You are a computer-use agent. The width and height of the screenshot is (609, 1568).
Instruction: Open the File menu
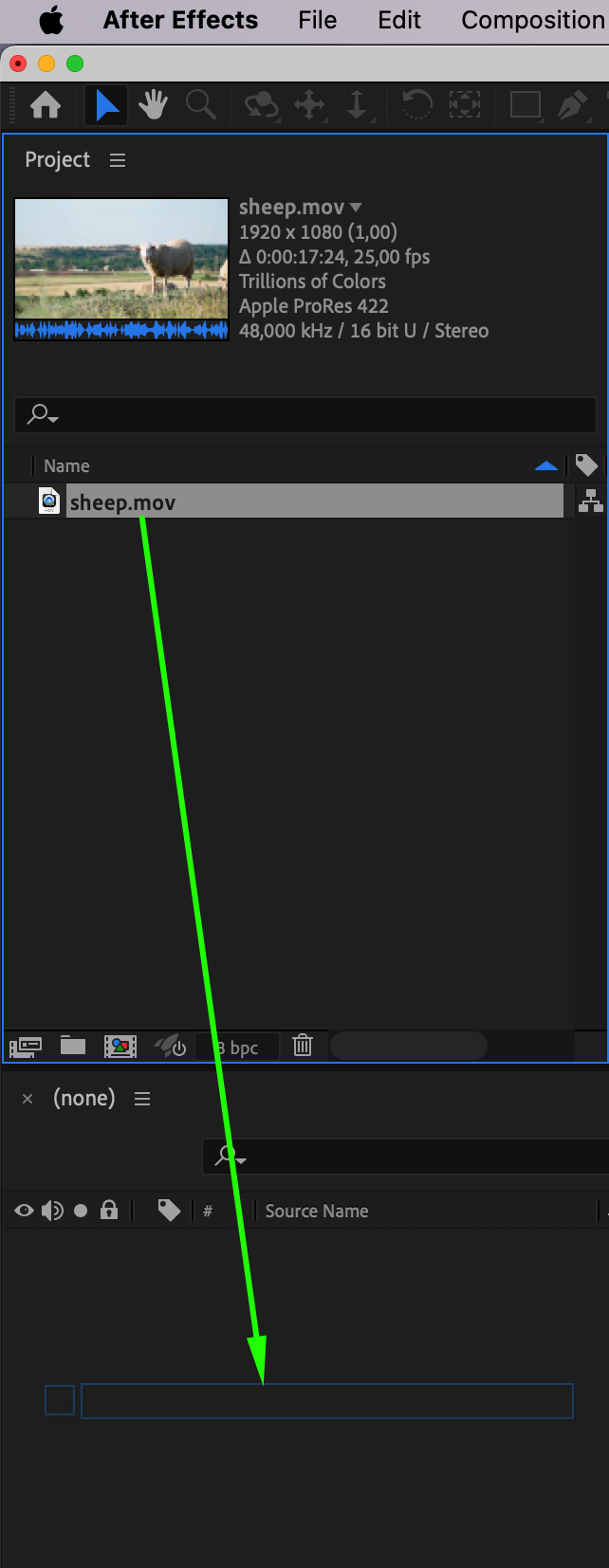317,20
